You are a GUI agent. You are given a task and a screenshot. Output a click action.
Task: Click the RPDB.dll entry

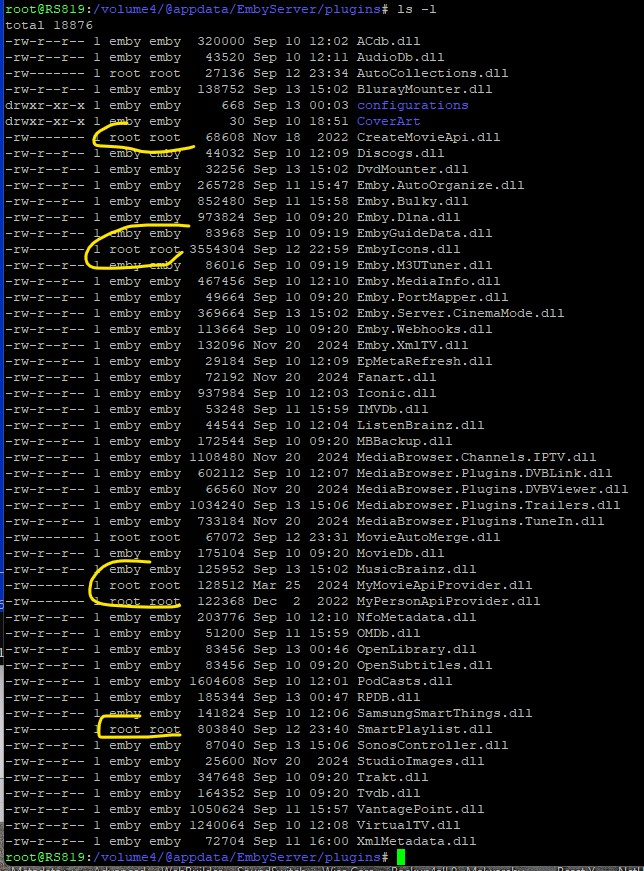pyautogui.click(x=388, y=697)
